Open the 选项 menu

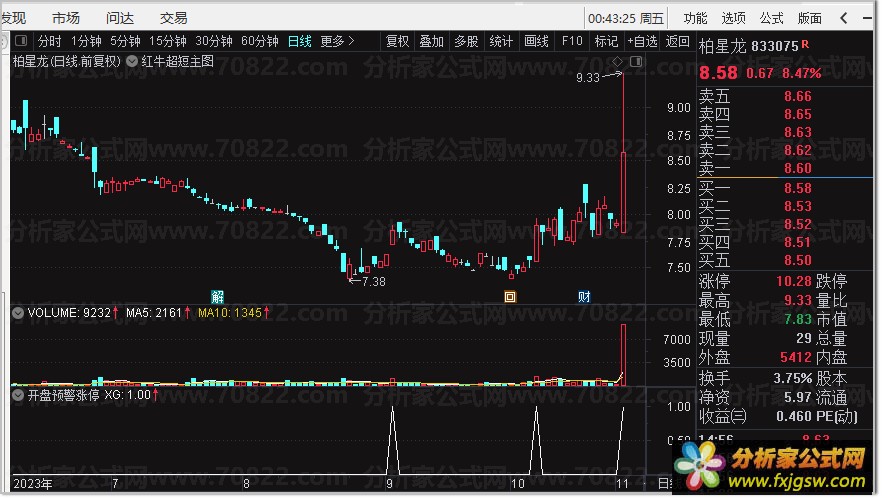[734, 18]
